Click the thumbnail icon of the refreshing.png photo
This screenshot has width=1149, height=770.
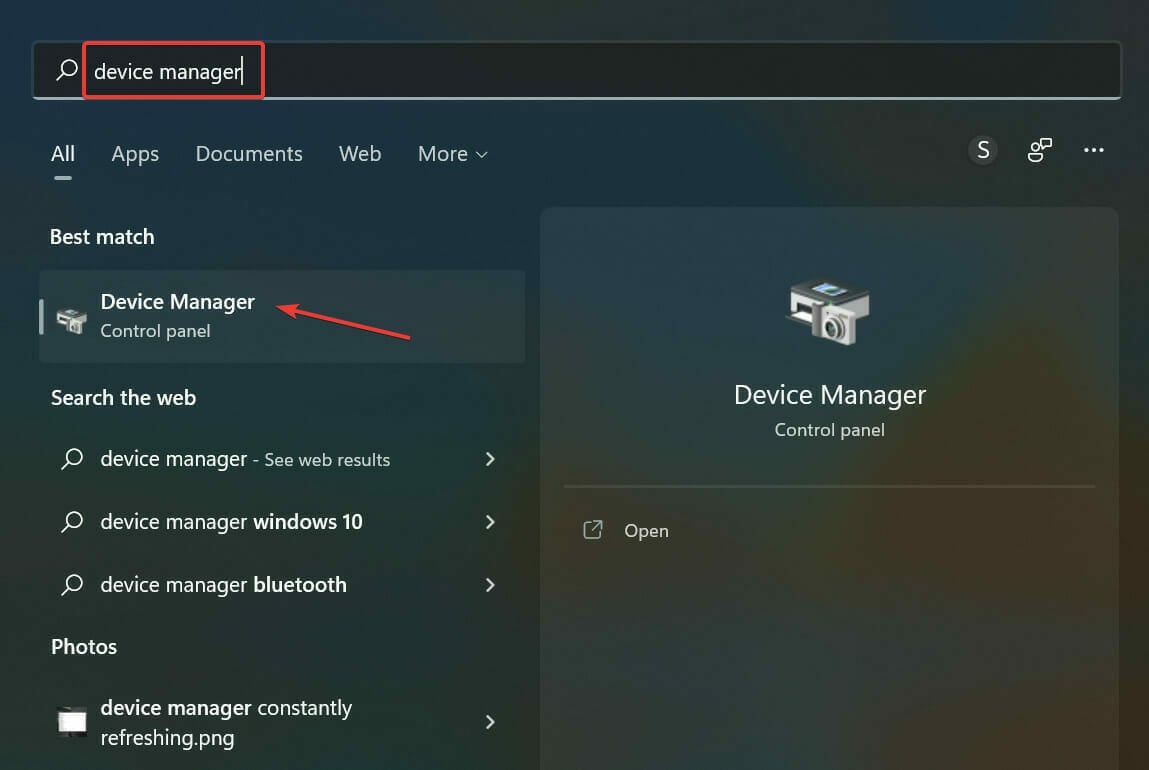[72, 721]
